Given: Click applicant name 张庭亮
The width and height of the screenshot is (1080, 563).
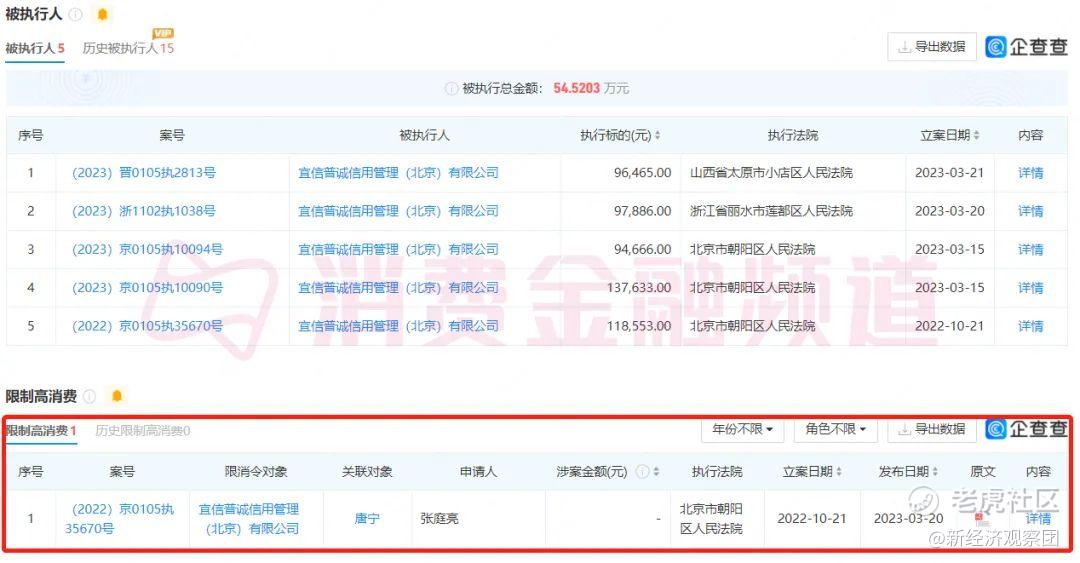Looking at the screenshot, I should (439, 519).
